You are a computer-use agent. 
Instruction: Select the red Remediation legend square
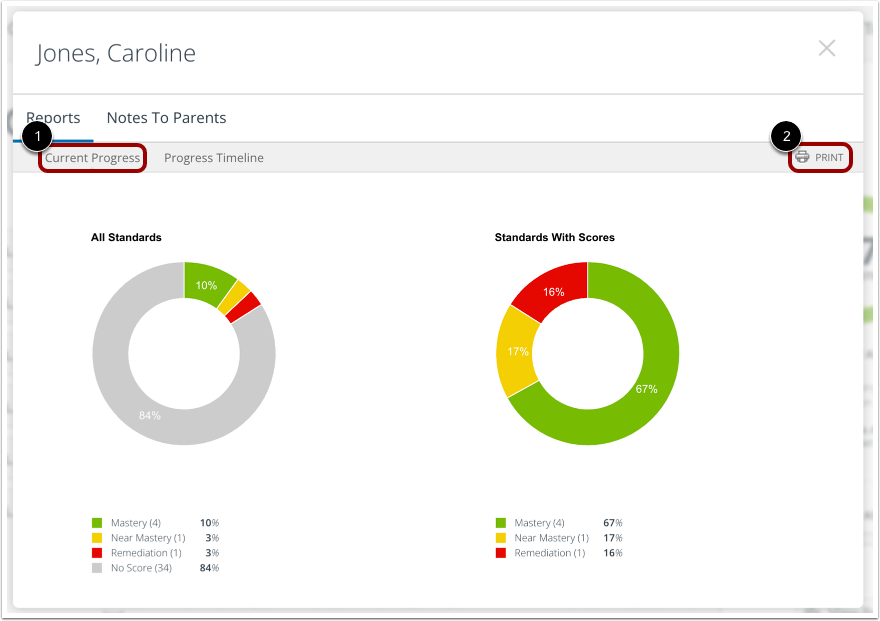click(x=96, y=552)
